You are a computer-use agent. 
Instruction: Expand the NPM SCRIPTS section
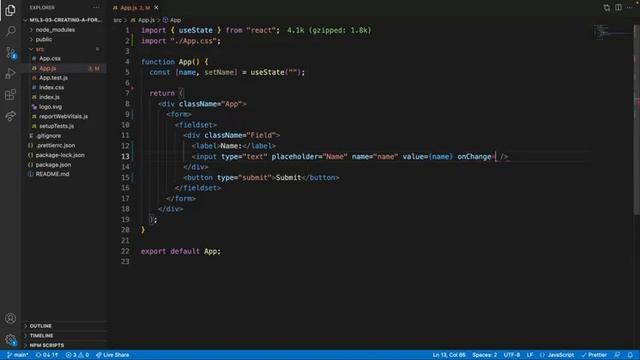tap(64, 345)
